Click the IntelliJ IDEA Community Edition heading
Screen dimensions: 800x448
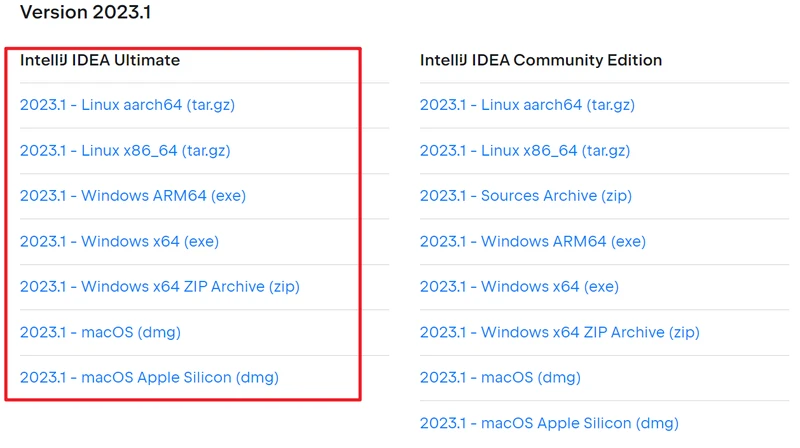tap(541, 60)
